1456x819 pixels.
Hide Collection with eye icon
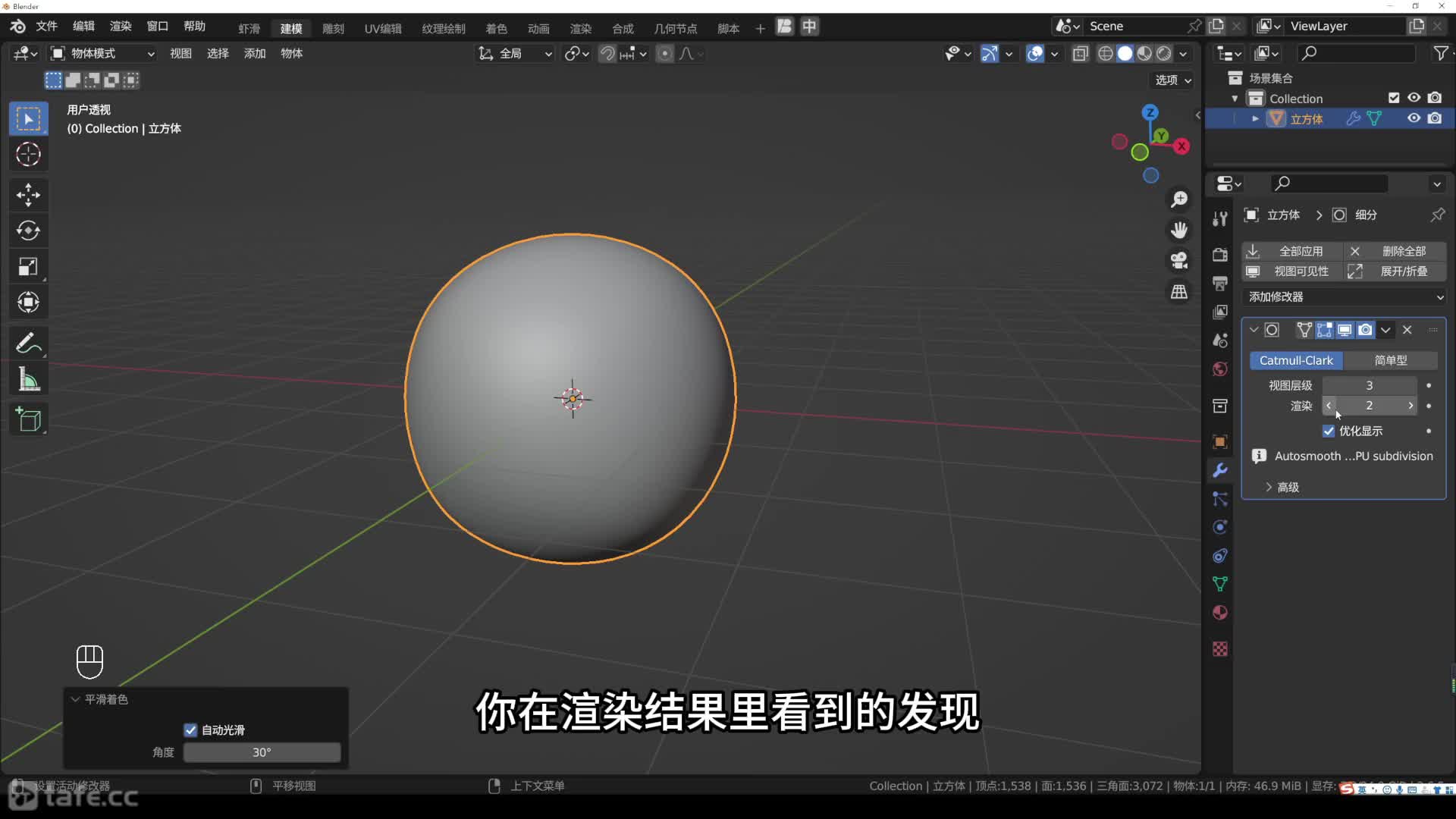(1414, 98)
